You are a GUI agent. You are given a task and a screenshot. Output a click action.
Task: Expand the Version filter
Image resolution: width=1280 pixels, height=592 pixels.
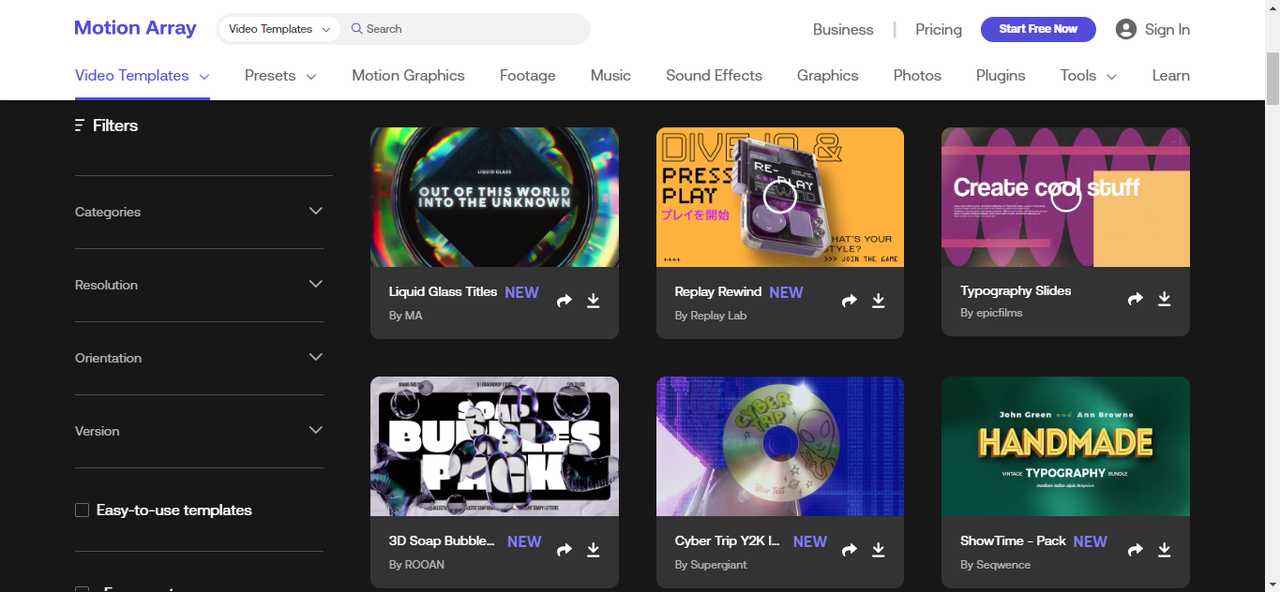(x=199, y=431)
